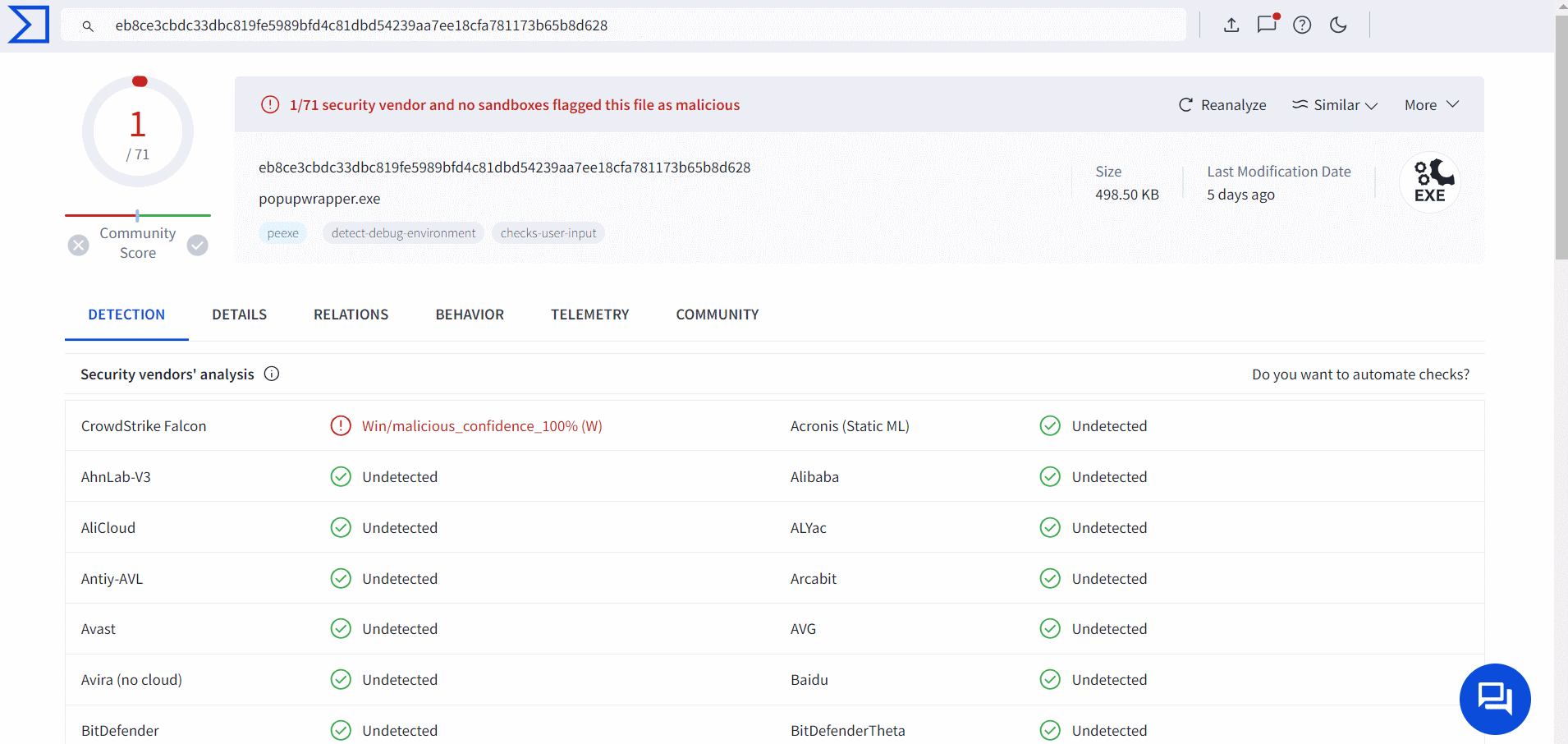Open the VirusTotal home logo

pos(29,25)
